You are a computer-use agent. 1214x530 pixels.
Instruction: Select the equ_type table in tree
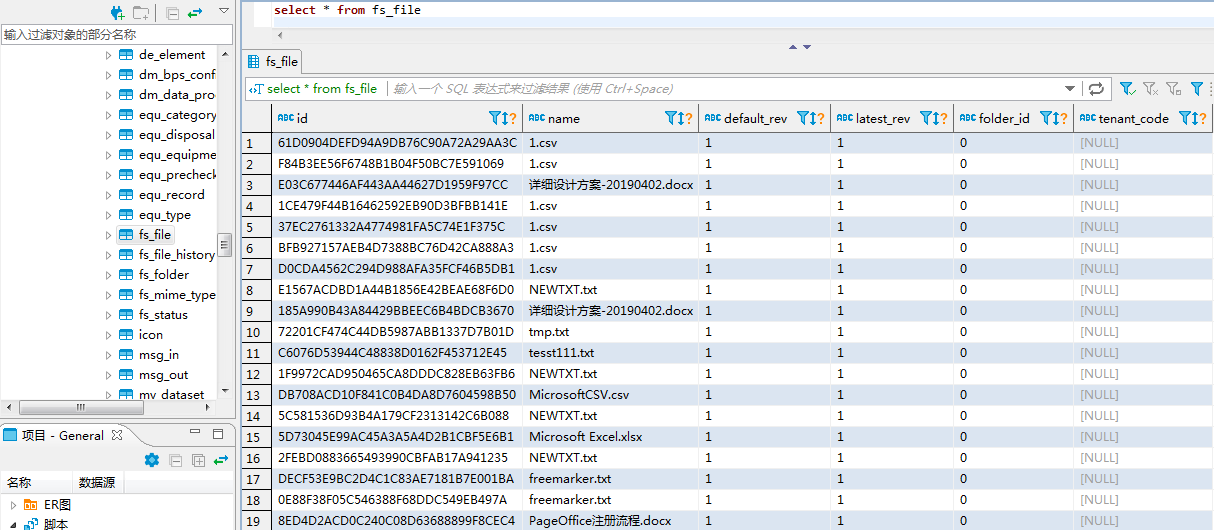coord(165,215)
